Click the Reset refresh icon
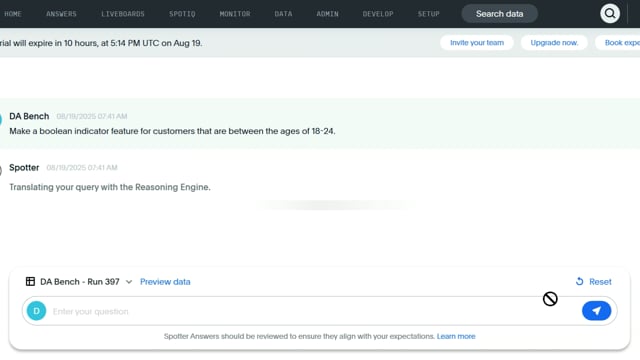 579,282
